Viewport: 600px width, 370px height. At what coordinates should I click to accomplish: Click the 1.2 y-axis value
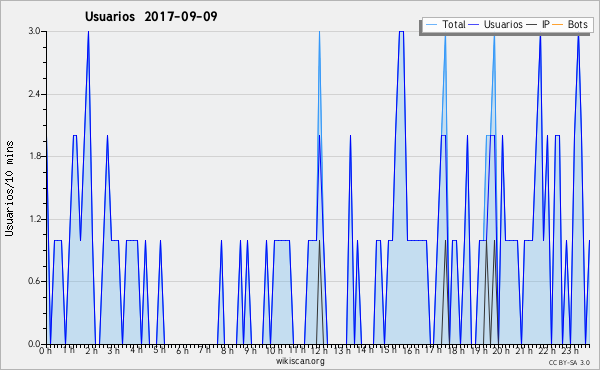[x=34, y=219]
